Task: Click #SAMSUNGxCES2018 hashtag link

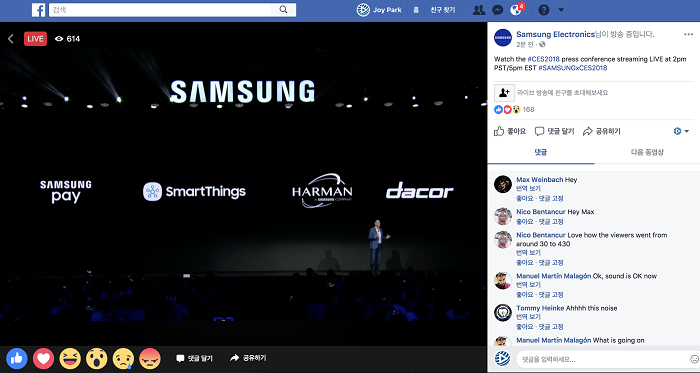Action: (573, 68)
